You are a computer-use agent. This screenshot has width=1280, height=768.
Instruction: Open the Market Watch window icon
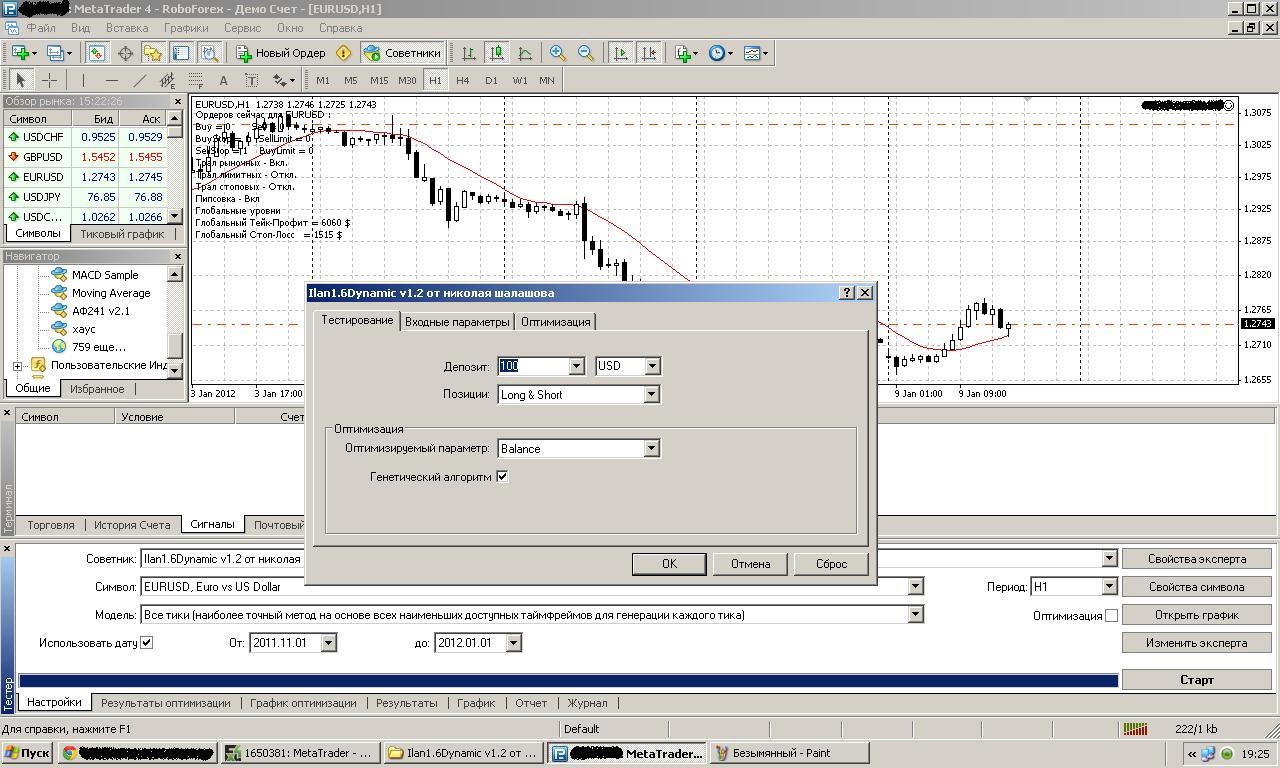(x=97, y=53)
